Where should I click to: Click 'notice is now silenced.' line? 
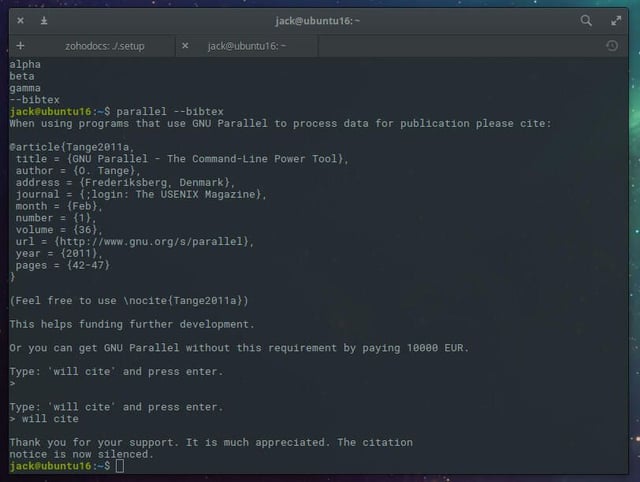coord(81,454)
